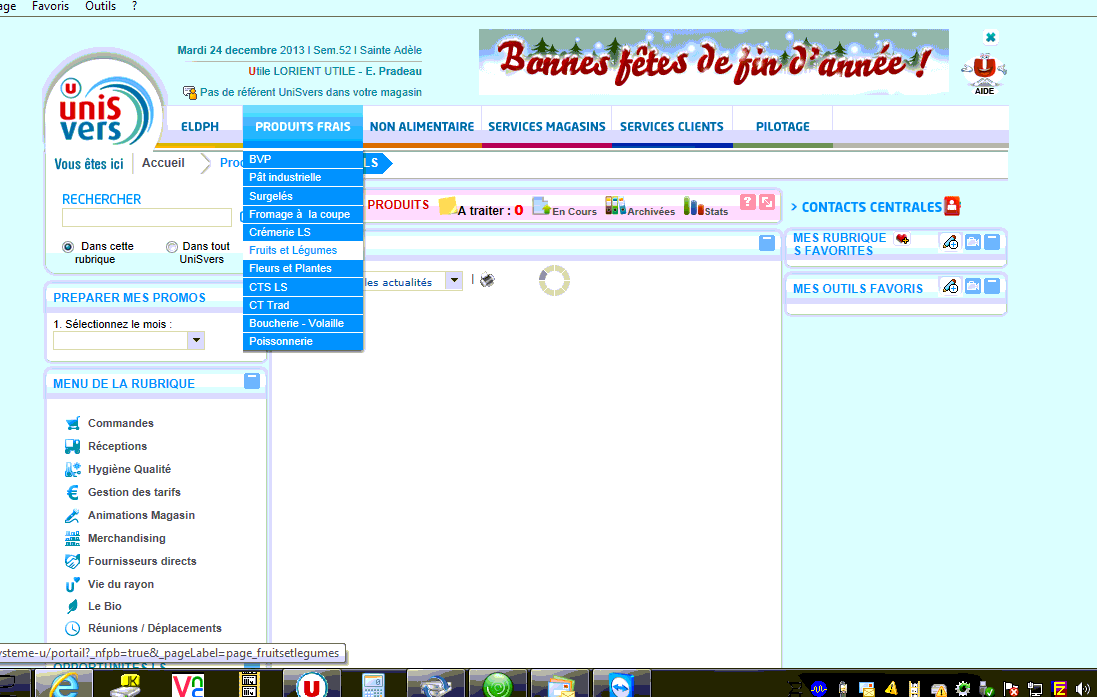Click the add-favorite heart icon in Mes Rubriques
This screenshot has width=1097, height=697.
tap(902, 239)
